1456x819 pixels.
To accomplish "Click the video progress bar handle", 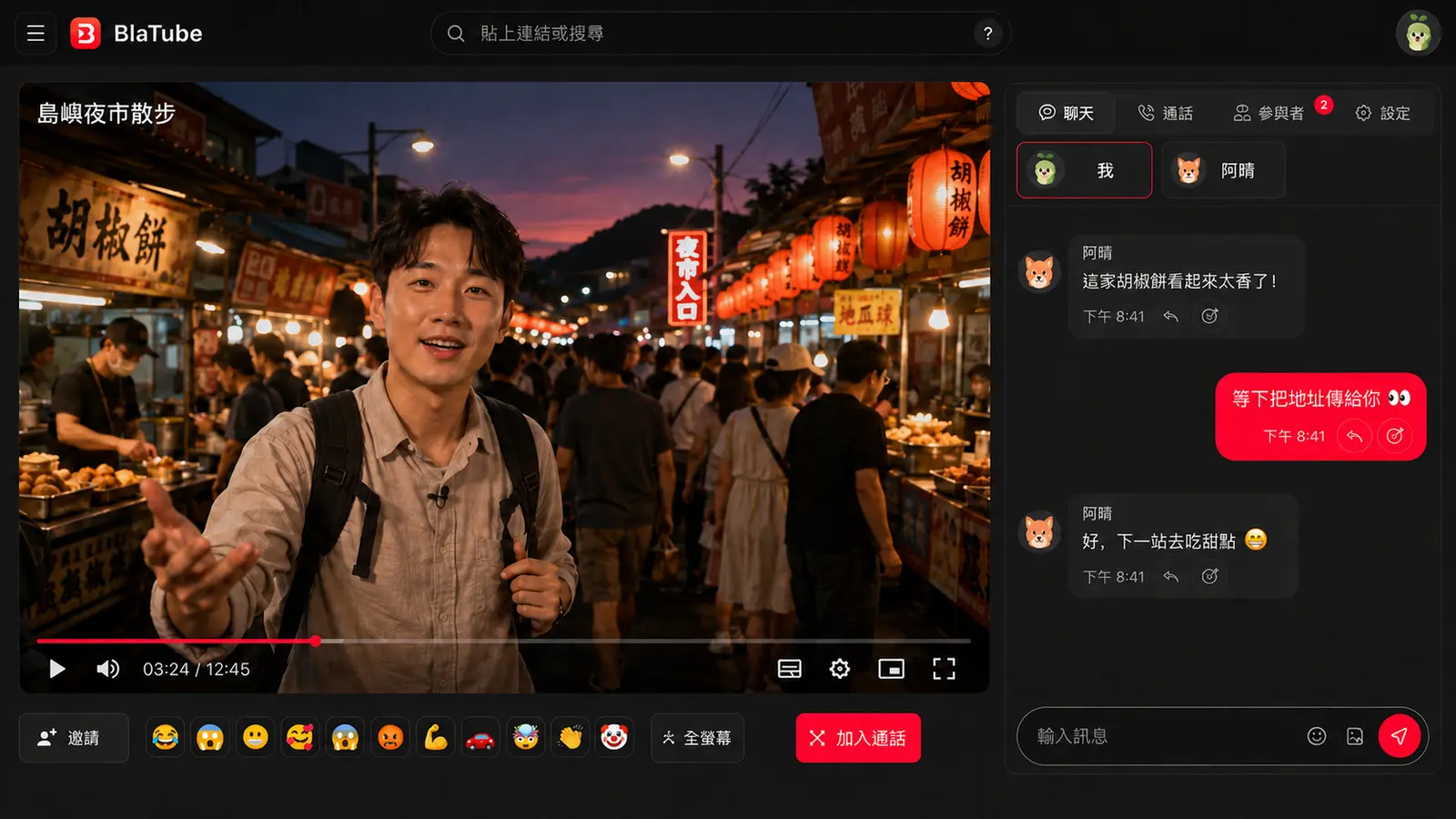I will [x=315, y=641].
